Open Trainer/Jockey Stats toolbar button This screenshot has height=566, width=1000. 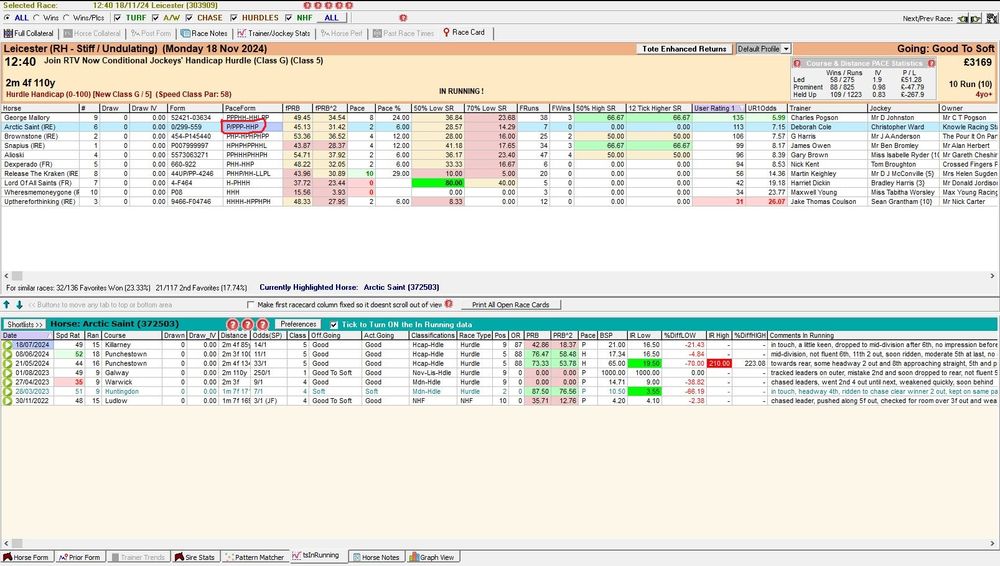pos(274,33)
